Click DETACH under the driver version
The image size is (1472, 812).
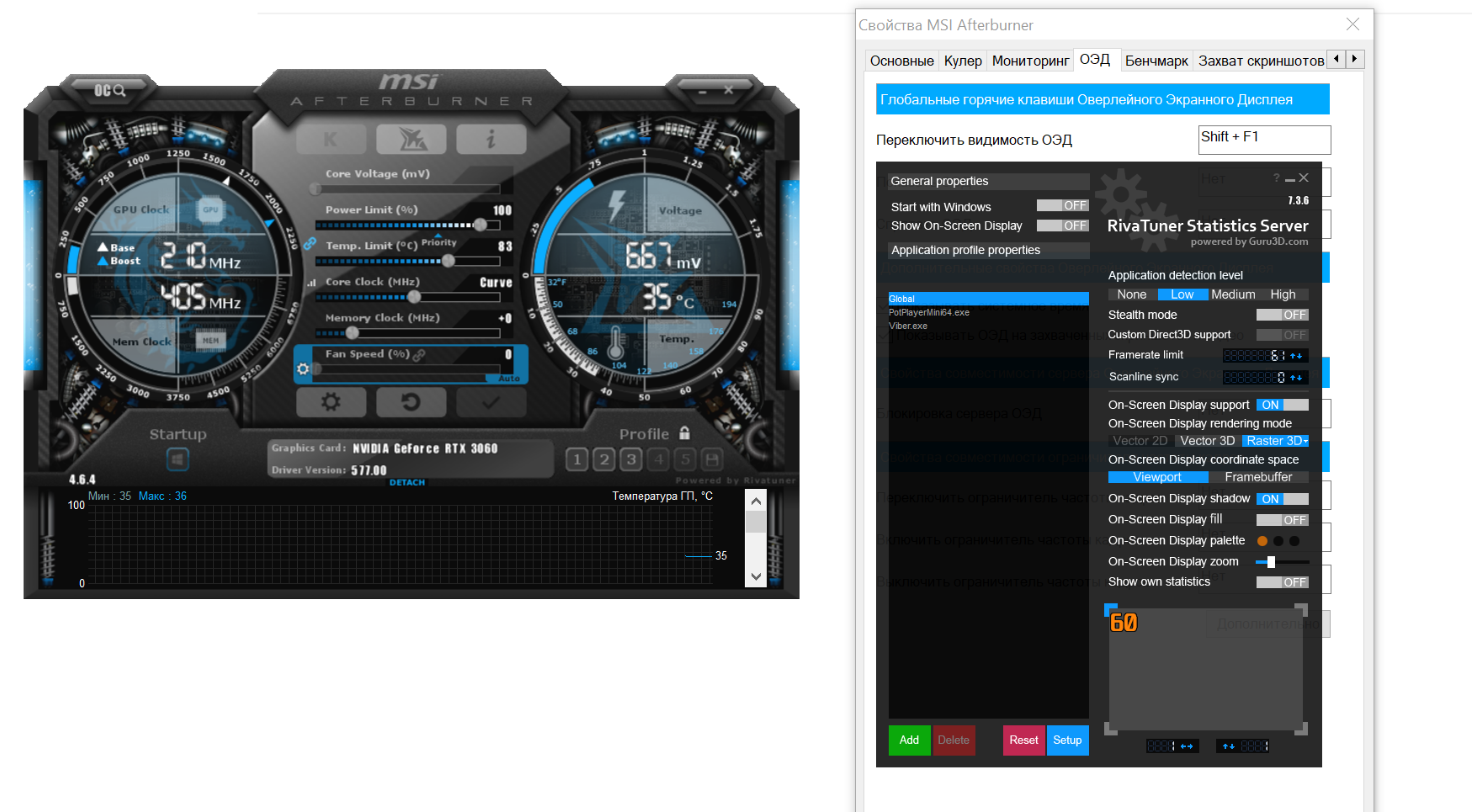[x=407, y=483]
